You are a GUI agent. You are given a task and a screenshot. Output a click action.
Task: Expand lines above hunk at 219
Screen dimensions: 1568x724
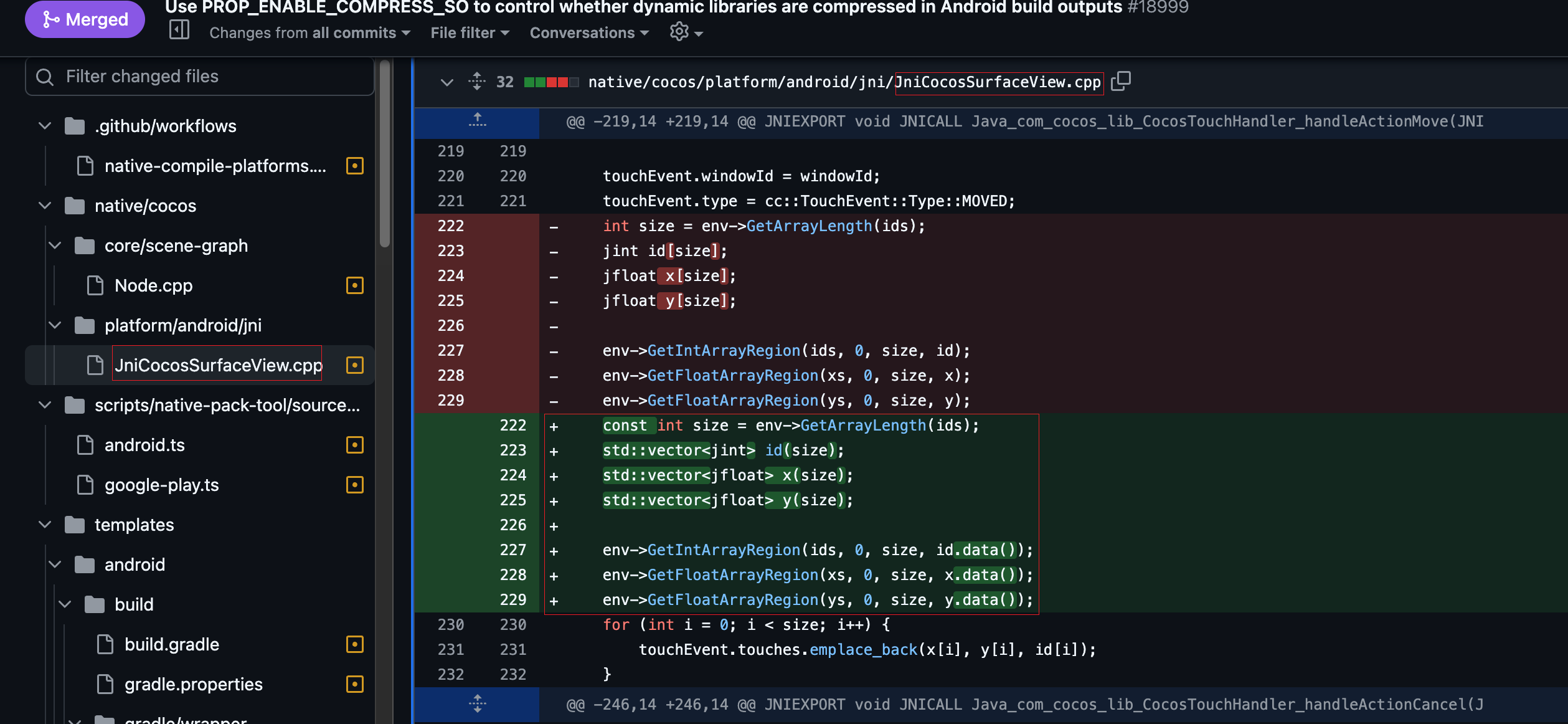[x=477, y=121]
